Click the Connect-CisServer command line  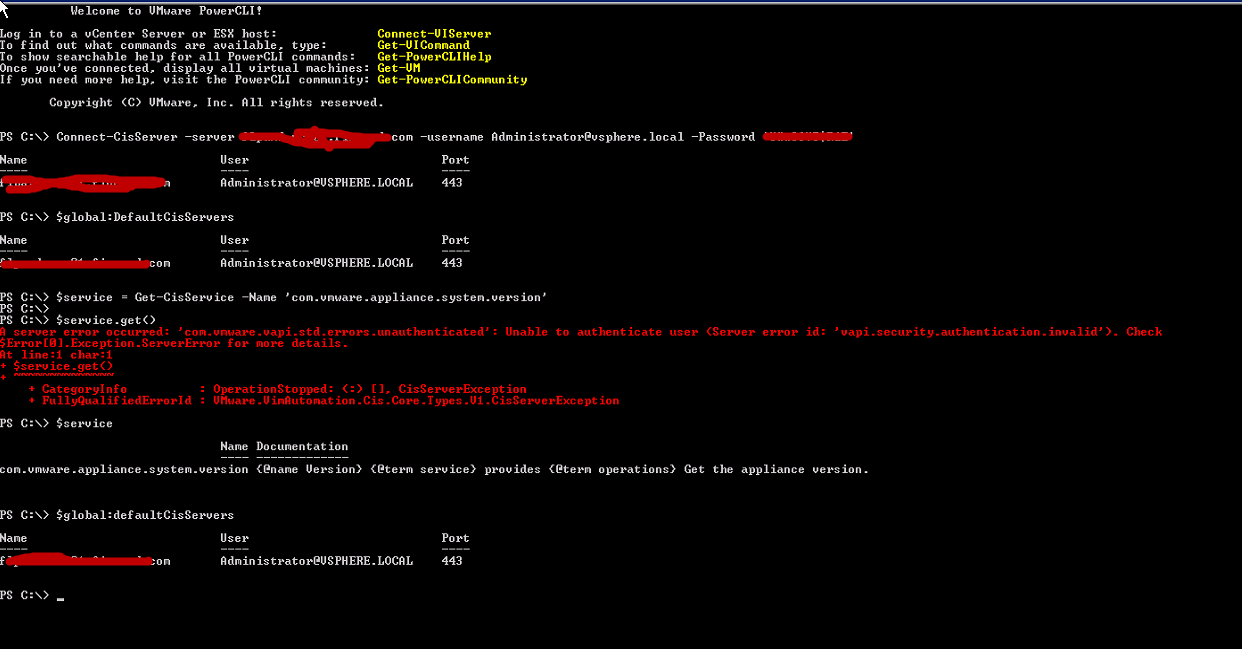[x=427, y=137]
